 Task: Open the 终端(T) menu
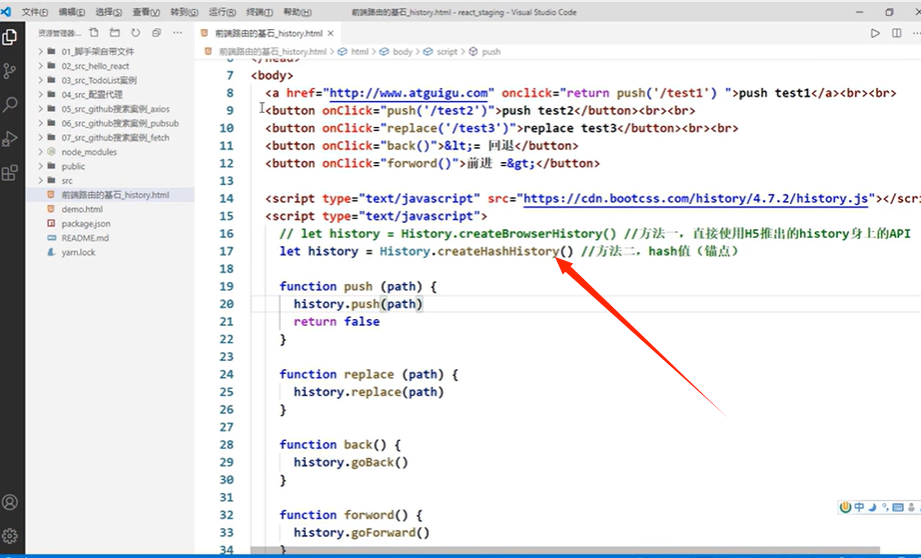259,12
